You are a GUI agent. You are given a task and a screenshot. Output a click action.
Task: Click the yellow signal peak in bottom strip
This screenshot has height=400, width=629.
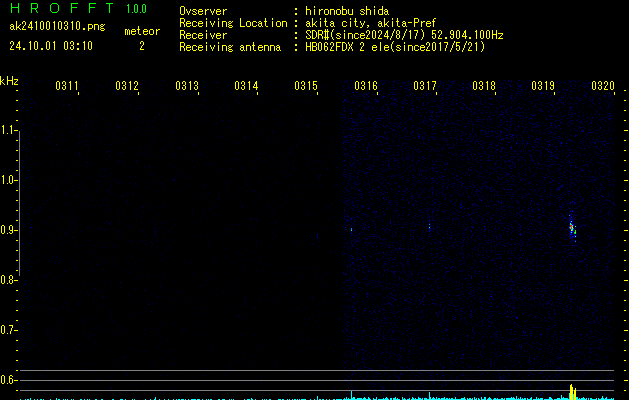pyautogui.click(x=572, y=390)
